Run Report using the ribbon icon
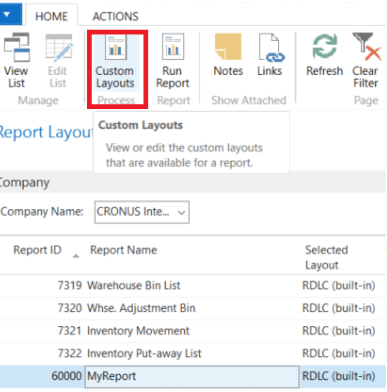Image resolution: width=387 pixels, height=392 pixels. coord(173,60)
